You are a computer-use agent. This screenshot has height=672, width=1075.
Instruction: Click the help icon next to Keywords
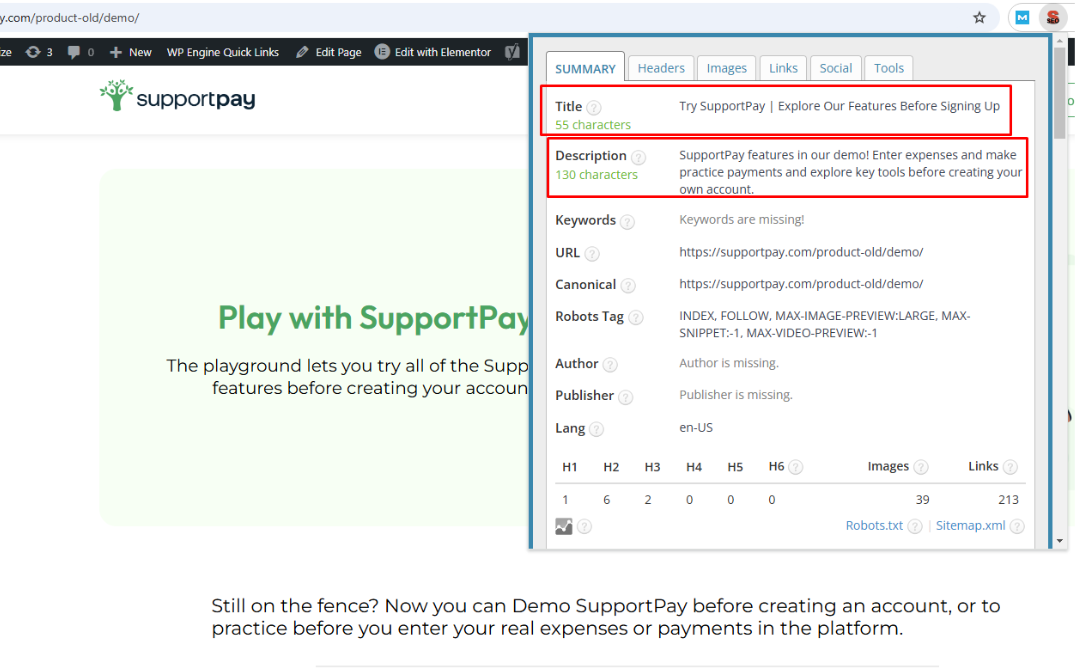pyautogui.click(x=627, y=222)
